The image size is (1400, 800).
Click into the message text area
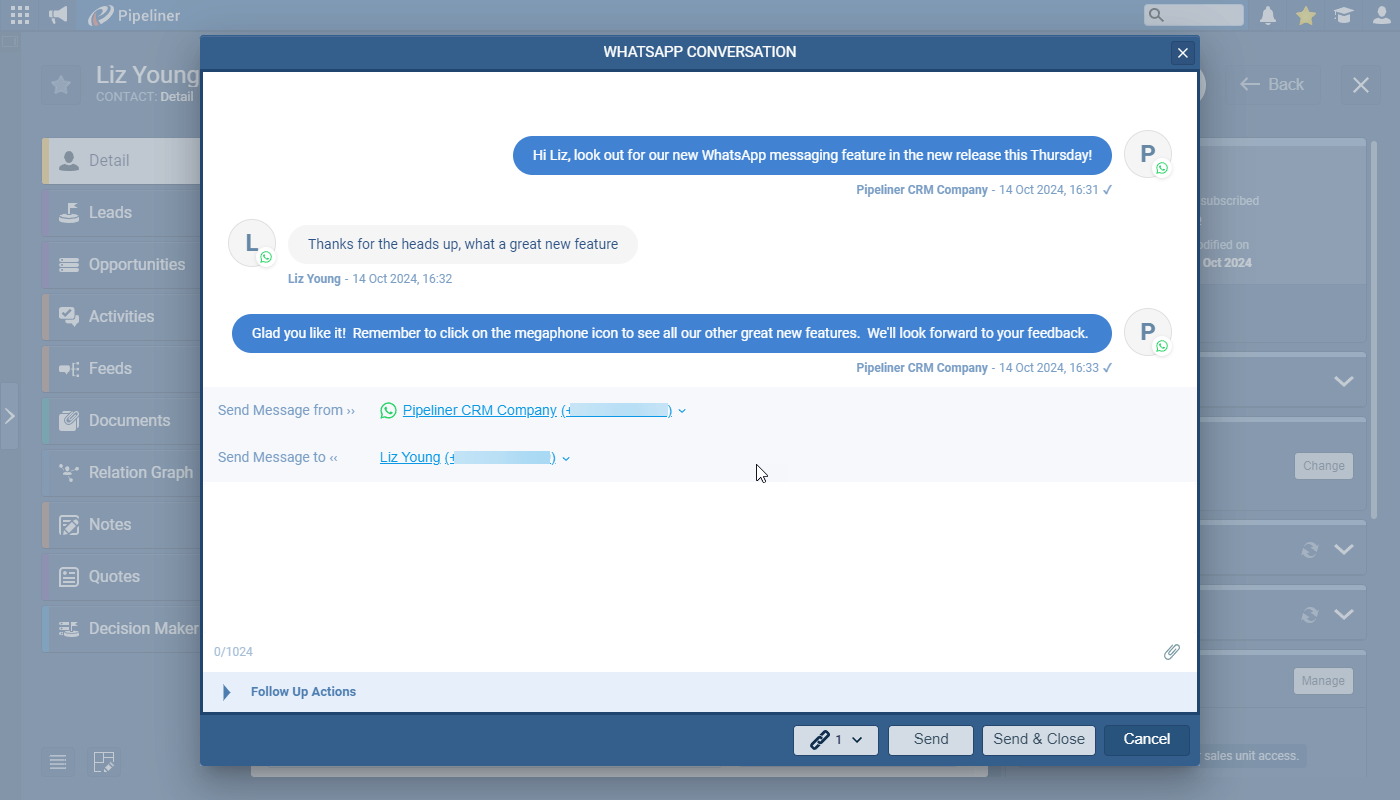click(x=698, y=560)
